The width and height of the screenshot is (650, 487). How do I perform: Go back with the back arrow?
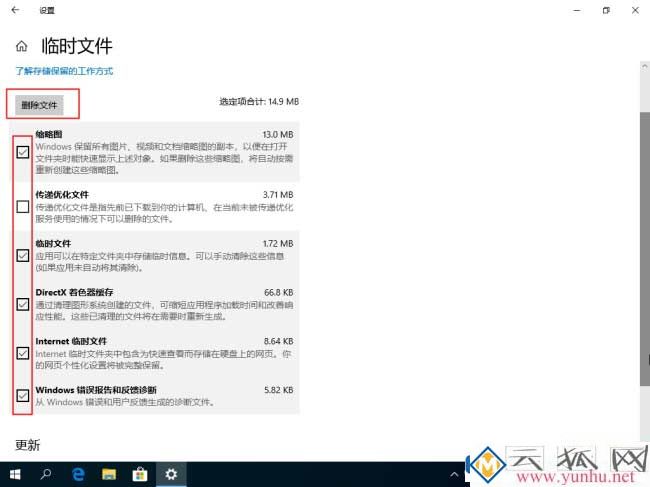15,10
